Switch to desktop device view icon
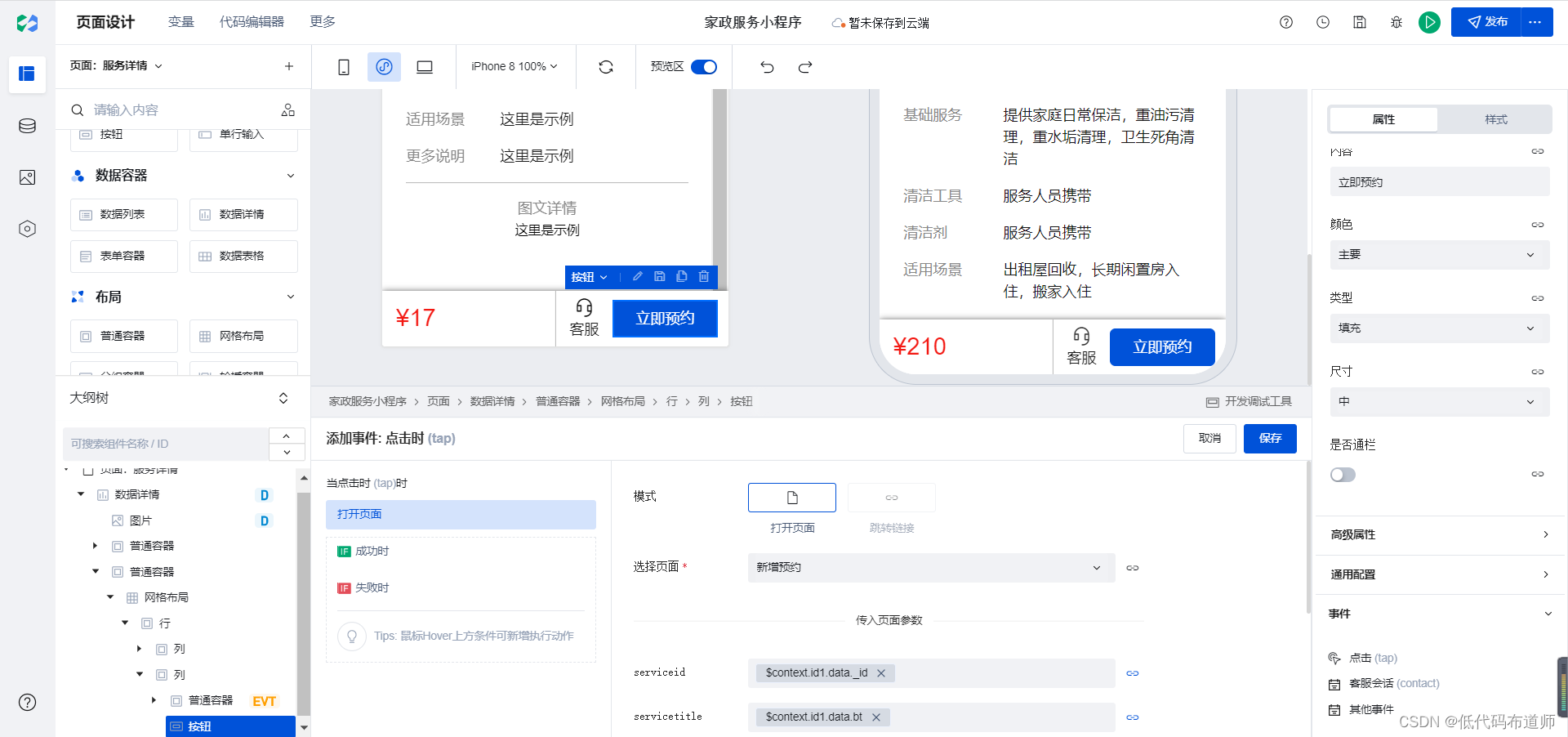The height and width of the screenshot is (737, 1568). (425, 67)
